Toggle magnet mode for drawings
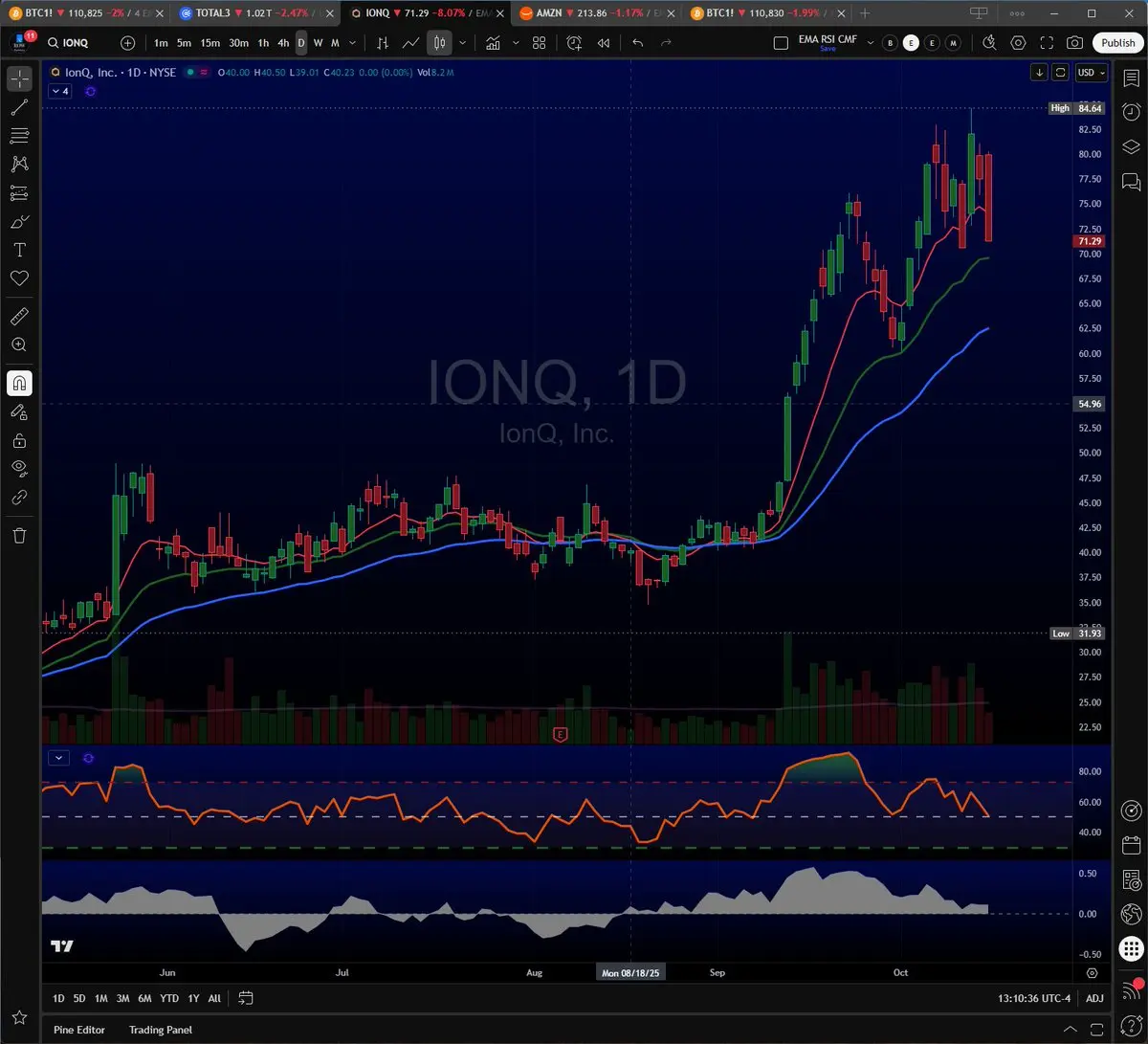 [19, 384]
